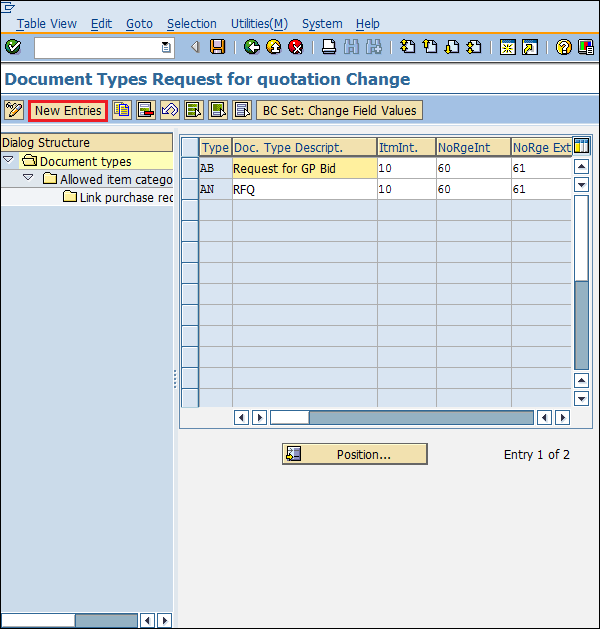Select the row selector for AN
The image size is (600, 629).
pos(190,189)
